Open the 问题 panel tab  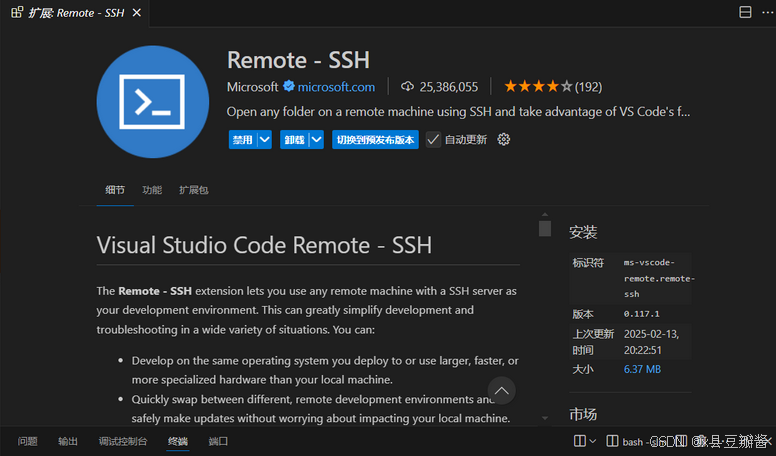point(28,441)
